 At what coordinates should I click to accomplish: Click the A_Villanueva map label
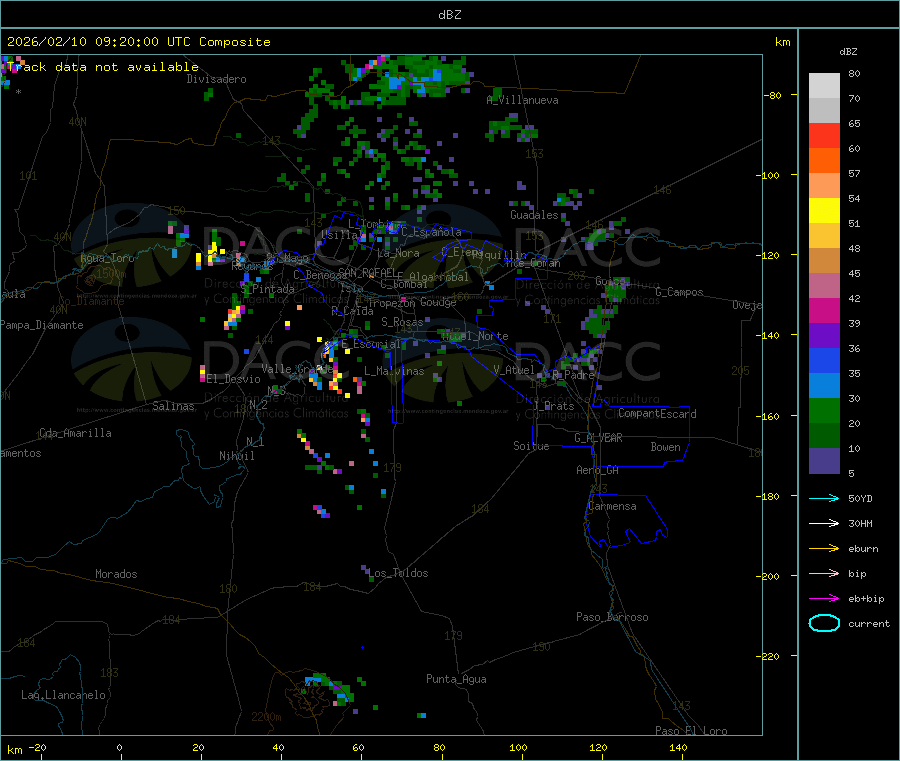tap(522, 100)
